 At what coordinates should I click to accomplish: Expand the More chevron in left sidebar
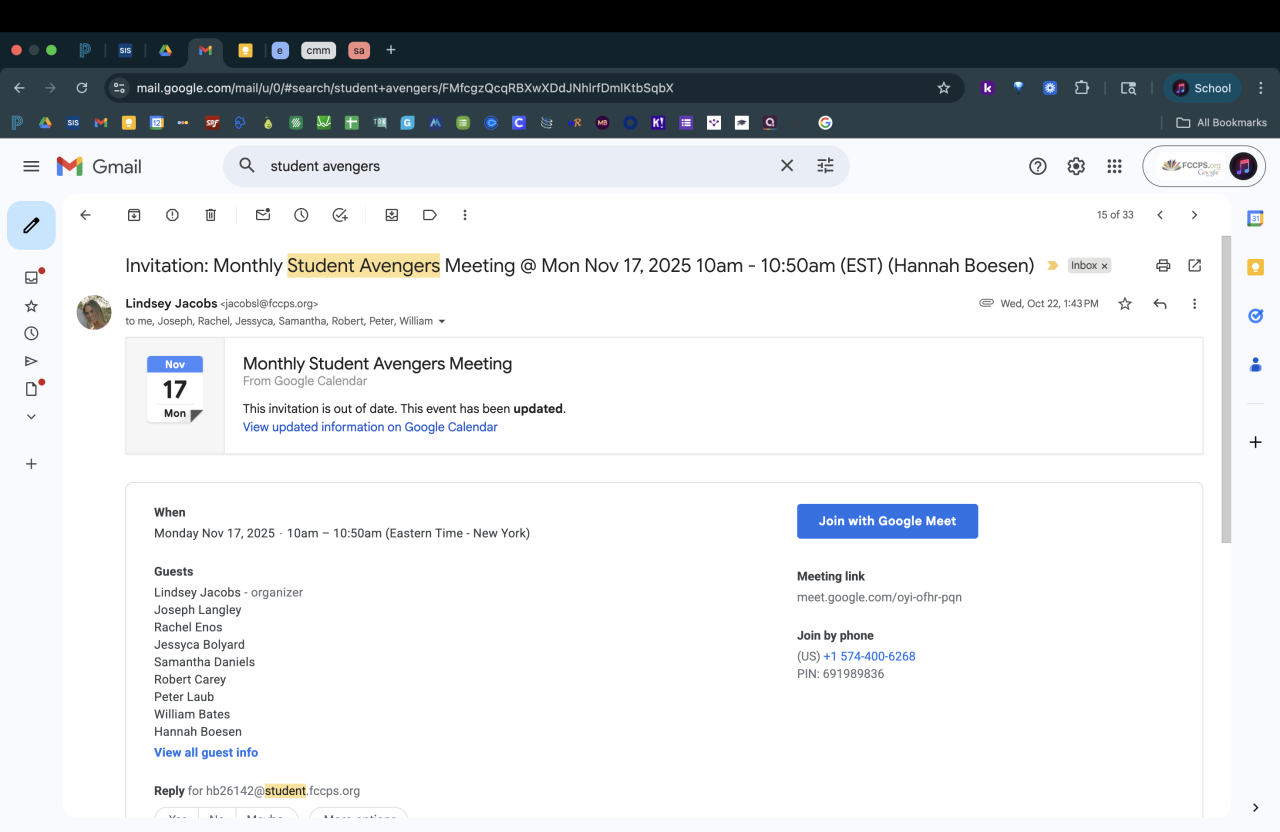click(x=31, y=416)
